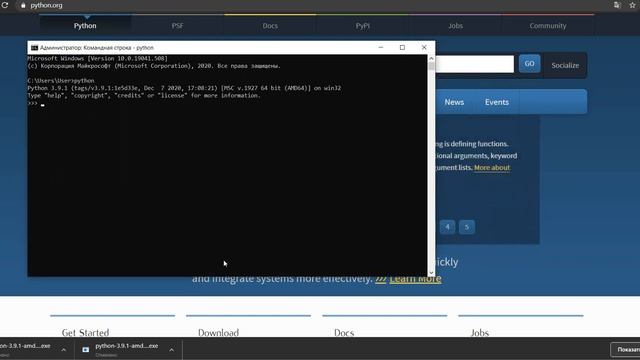The width and height of the screenshot is (640, 360).
Task: Click the command prompt title bar text
Action: tap(97, 48)
